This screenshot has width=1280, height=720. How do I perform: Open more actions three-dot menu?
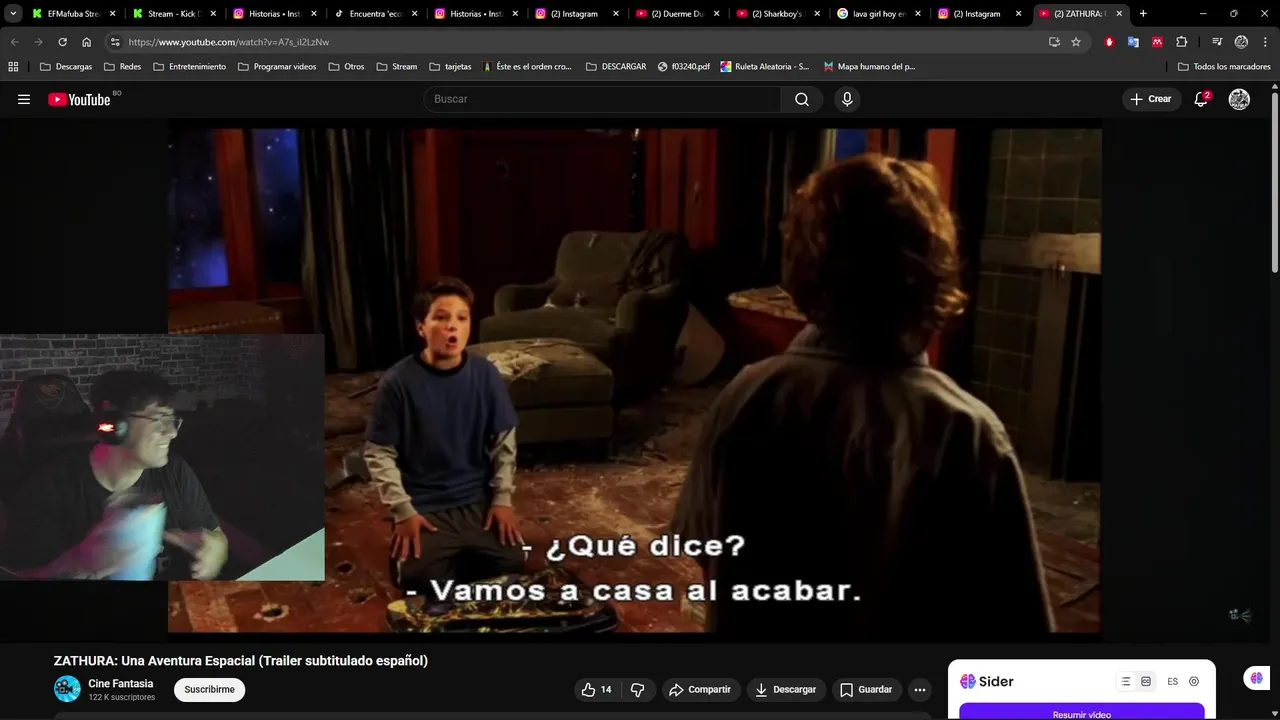coord(920,689)
